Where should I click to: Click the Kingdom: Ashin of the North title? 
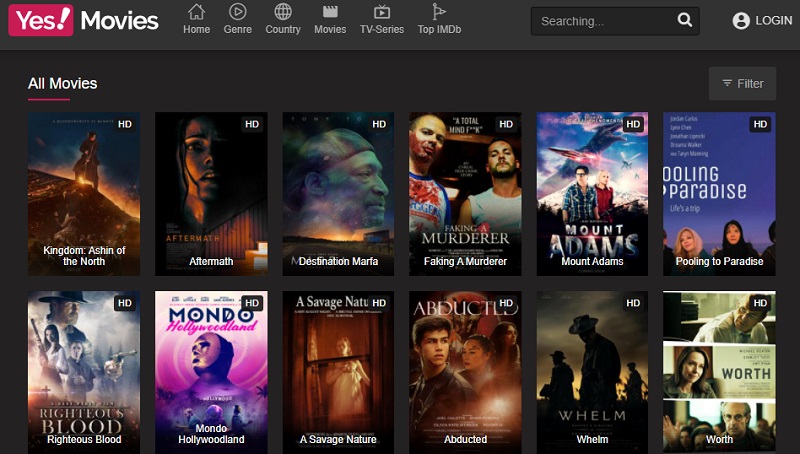(84, 256)
